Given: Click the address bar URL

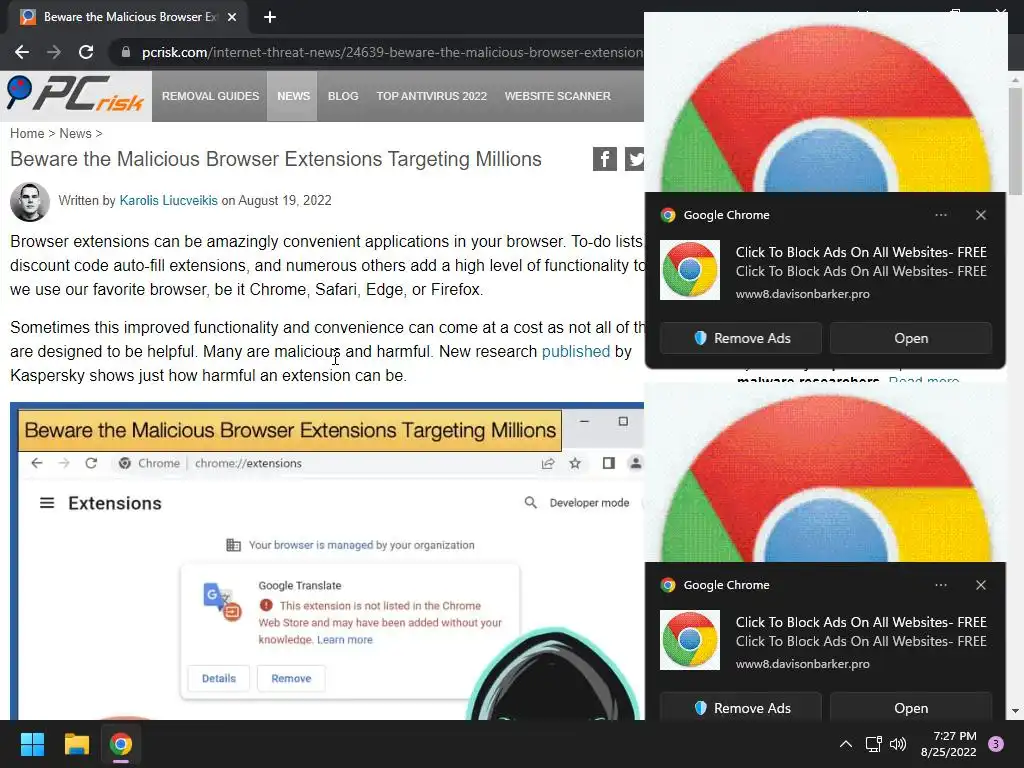Looking at the screenshot, I should (x=392, y=52).
